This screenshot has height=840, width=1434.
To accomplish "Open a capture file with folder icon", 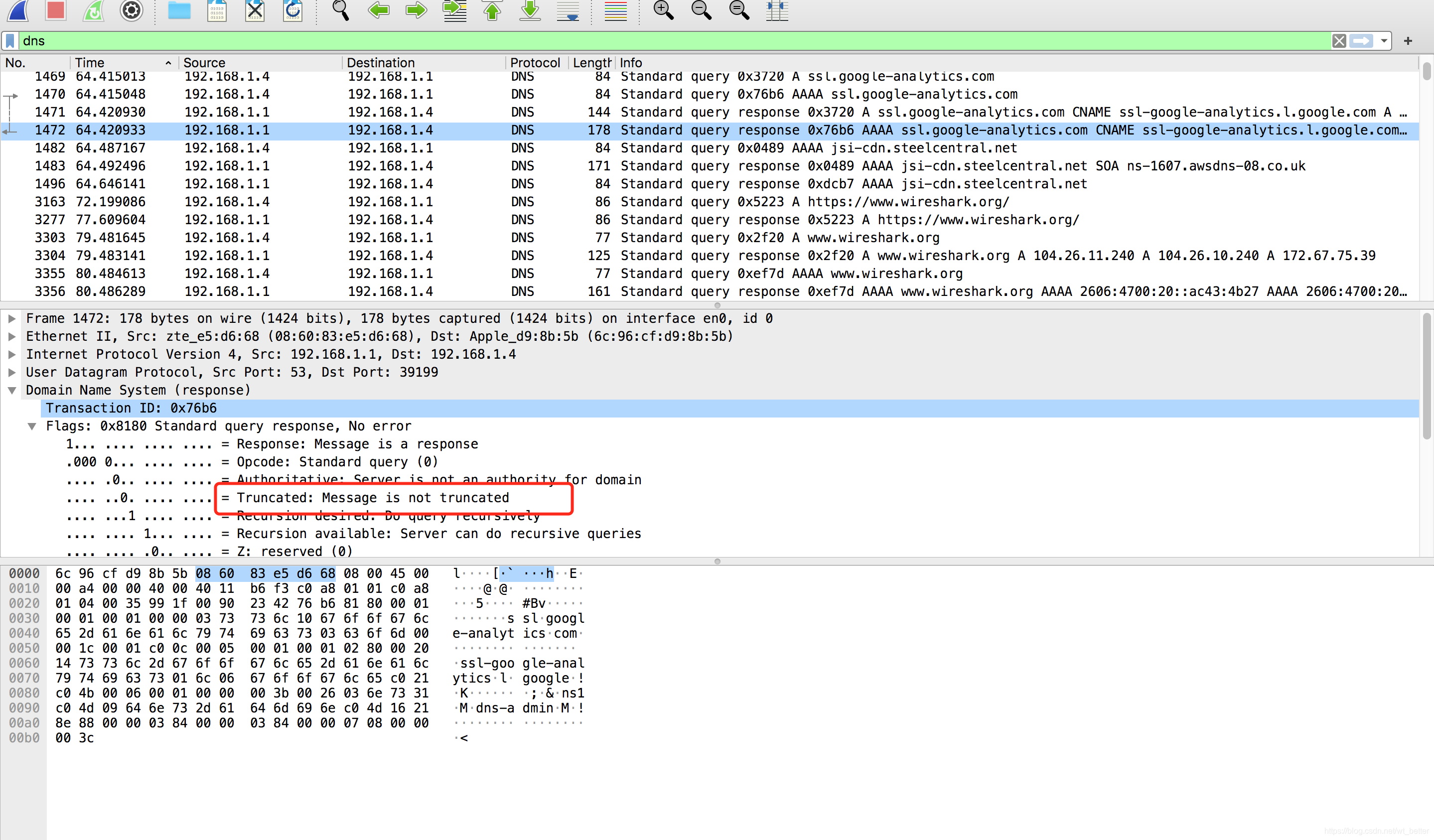I will 179,9.
